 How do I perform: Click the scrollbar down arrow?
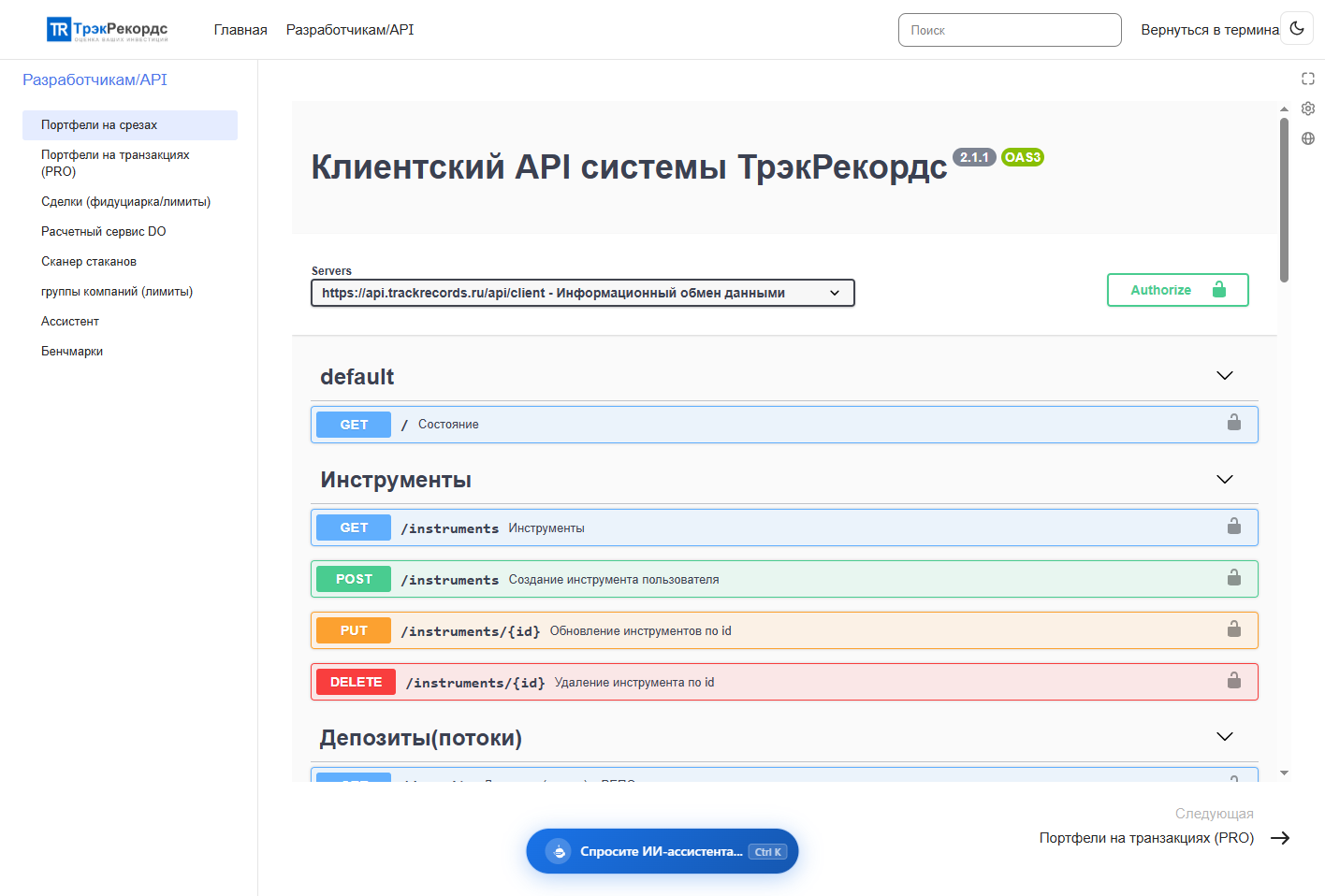[x=1284, y=773]
